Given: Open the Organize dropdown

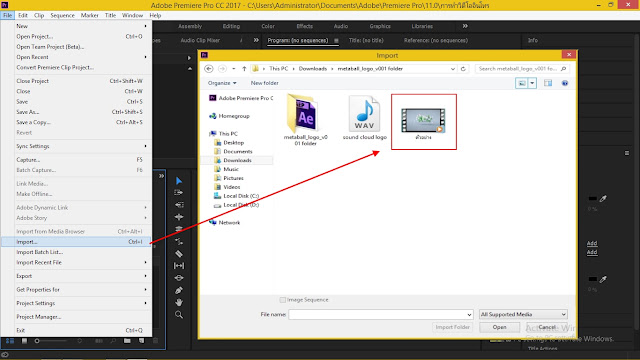Looking at the screenshot, I should tap(222, 83).
